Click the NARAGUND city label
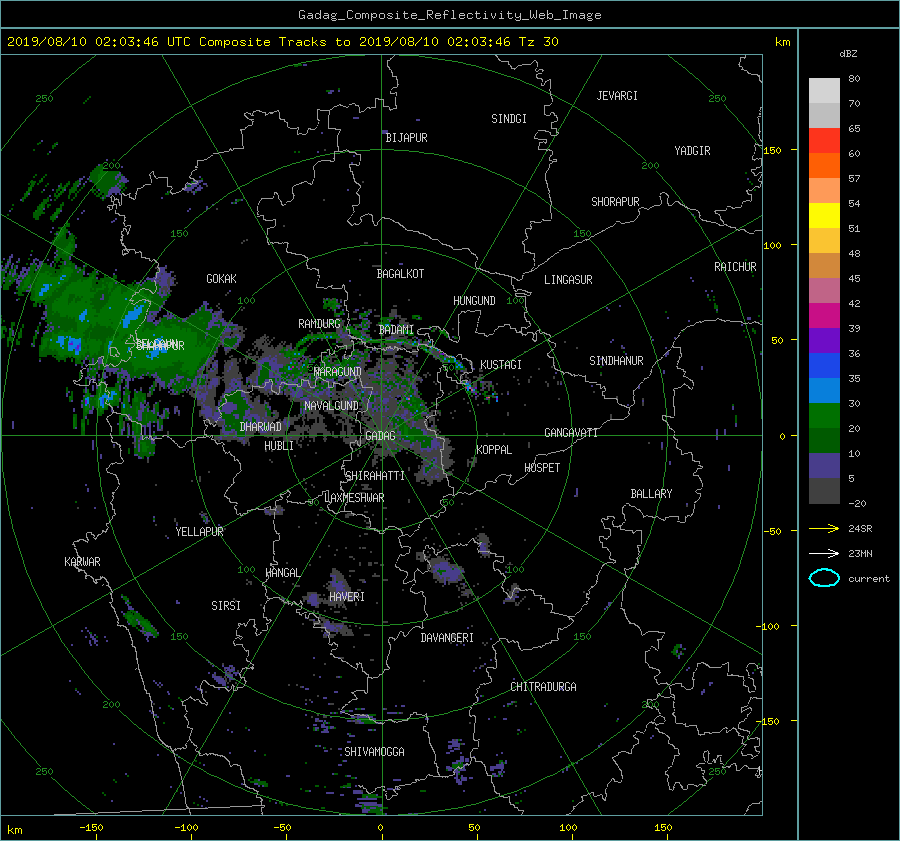The width and height of the screenshot is (900, 841). tap(338, 372)
